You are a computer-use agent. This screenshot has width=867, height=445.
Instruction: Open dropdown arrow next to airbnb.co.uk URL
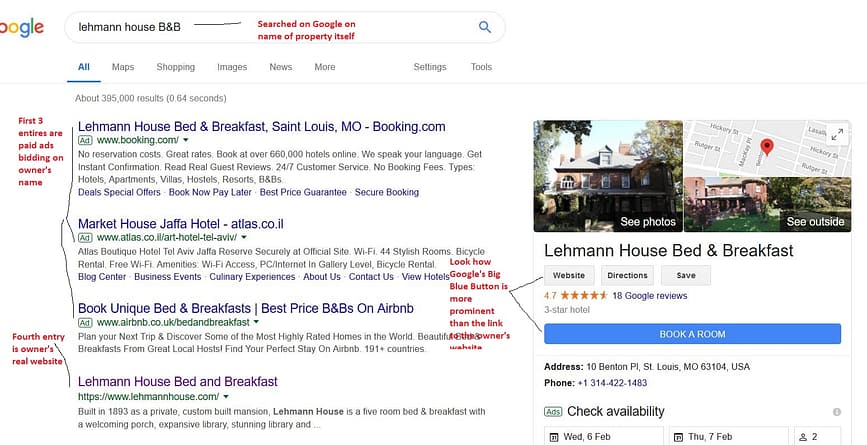click(257, 322)
